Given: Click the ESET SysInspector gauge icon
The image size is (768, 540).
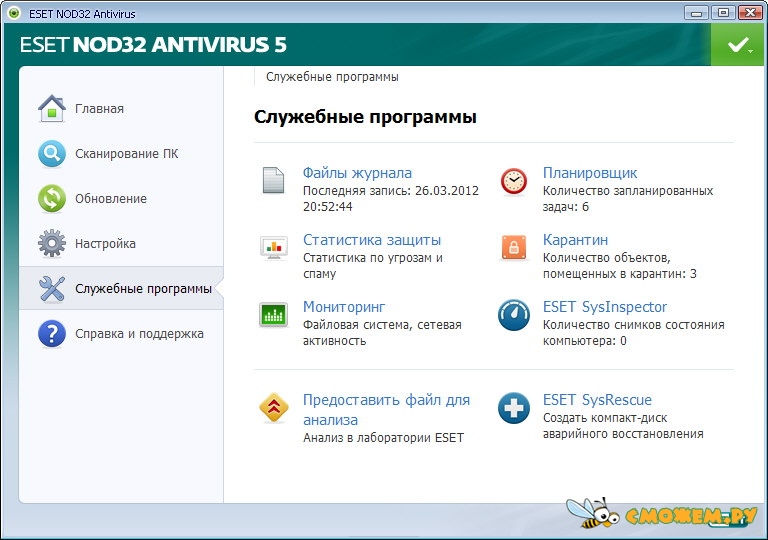Looking at the screenshot, I should pos(514,315).
